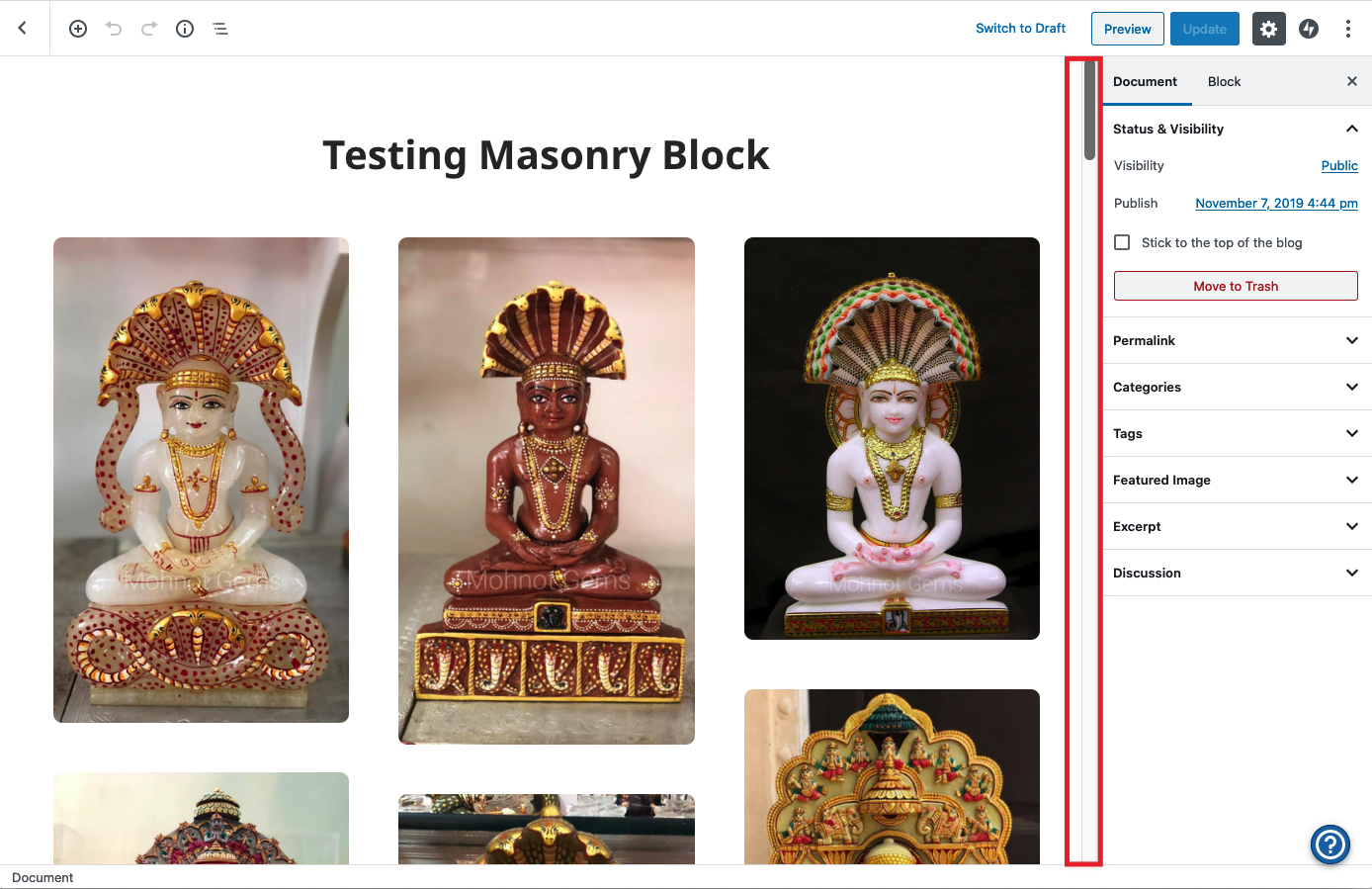Open more tools and options menu

[x=1348, y=29]
